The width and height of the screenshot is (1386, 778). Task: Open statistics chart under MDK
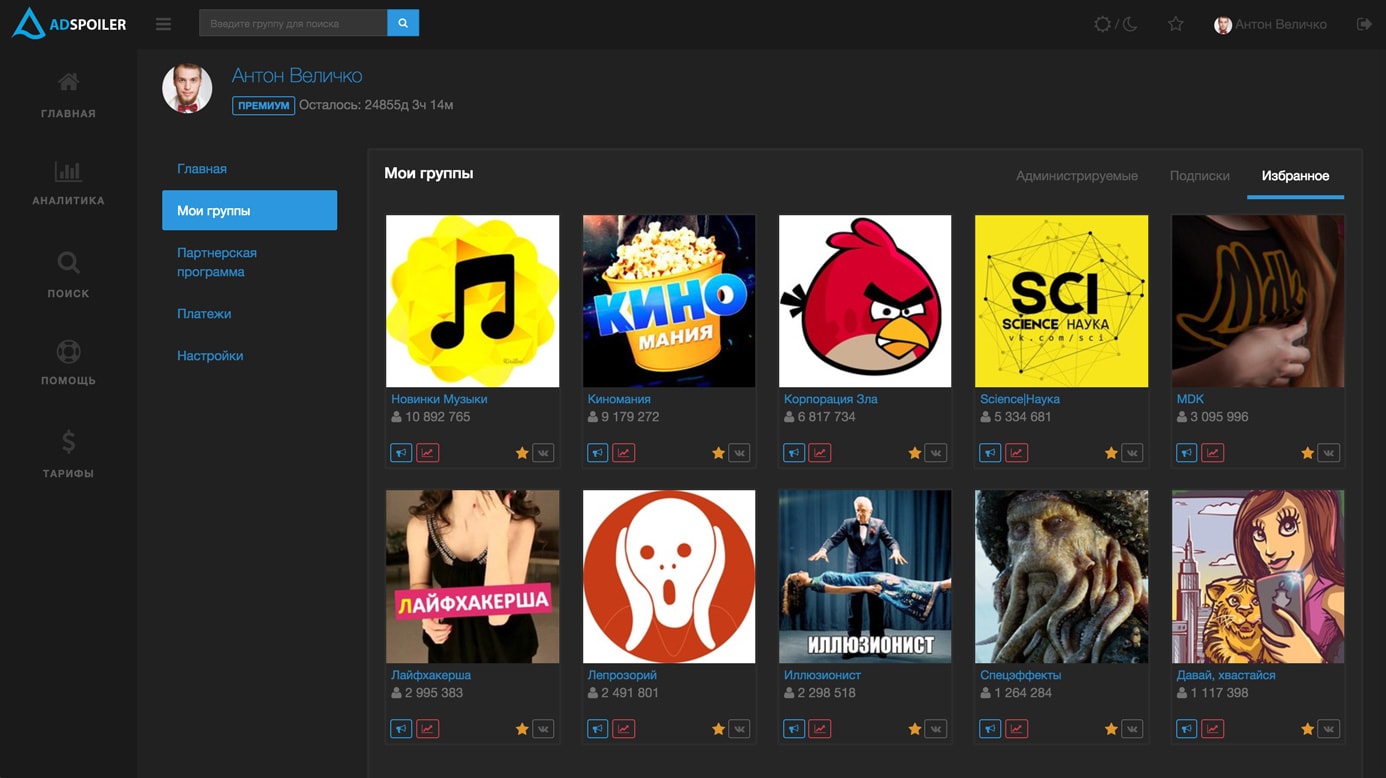[x=1213, y=453]
